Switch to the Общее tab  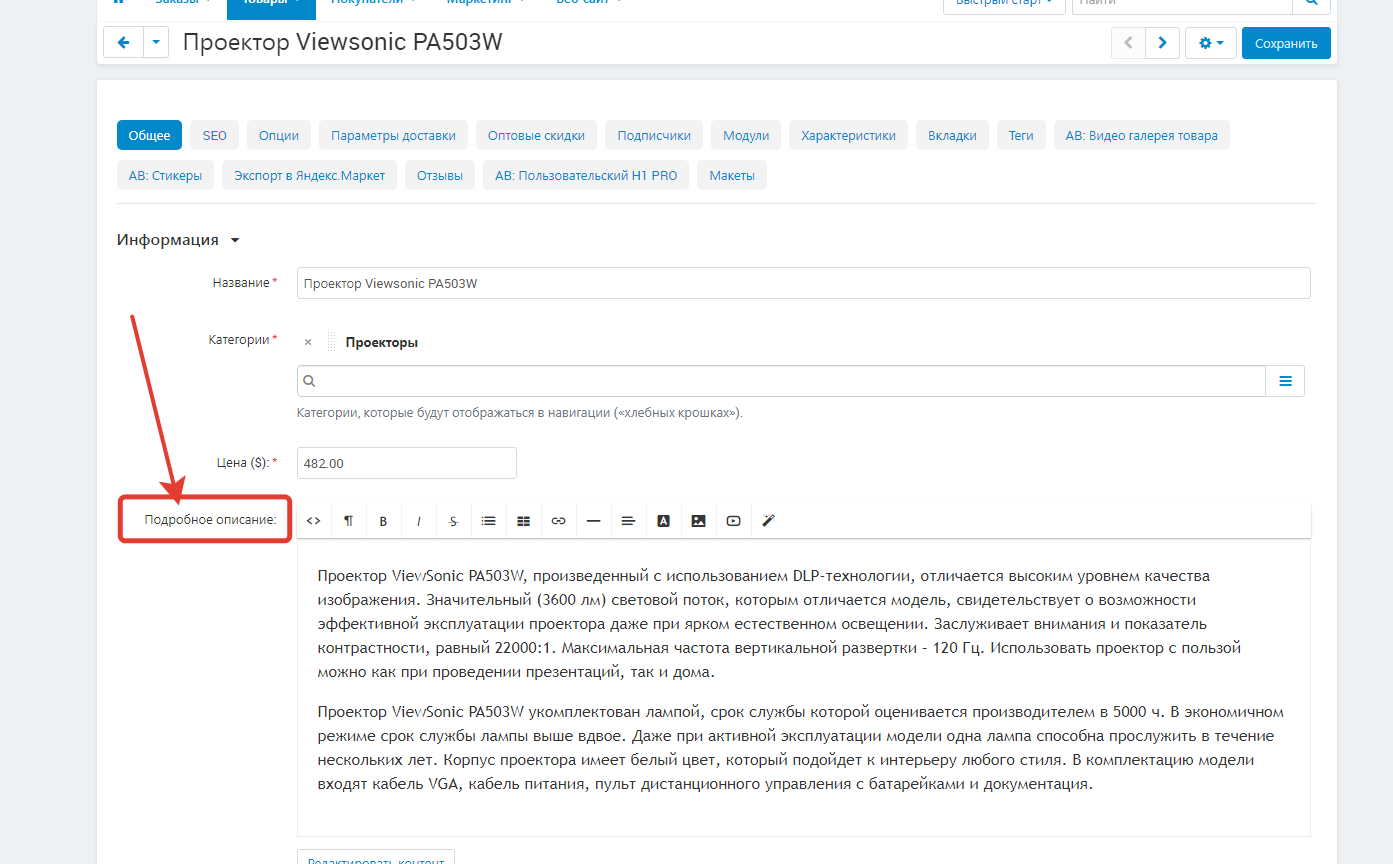[149, 135]
